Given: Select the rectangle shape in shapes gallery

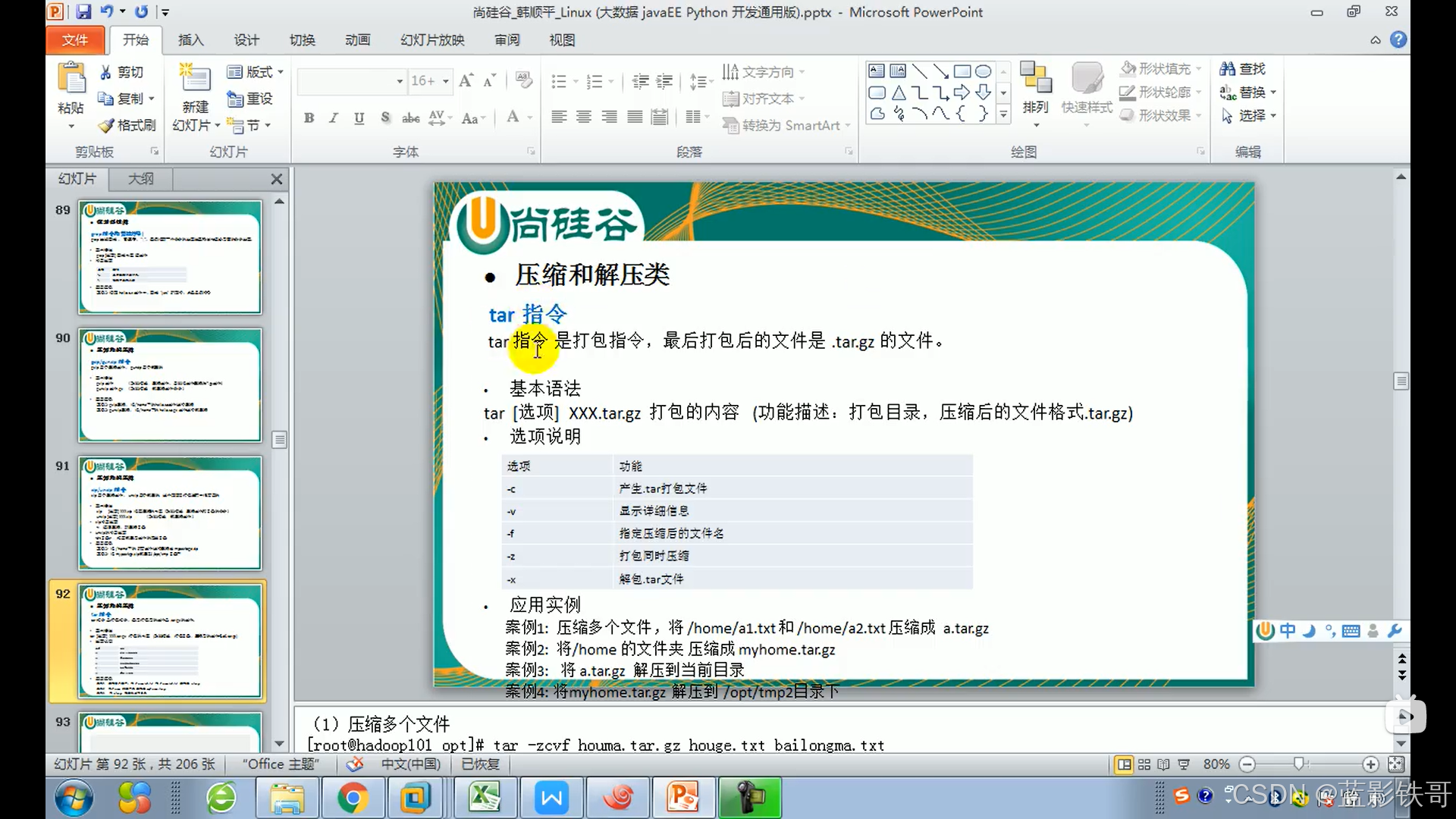Looking at the screenshot, I should coord(962,71).
